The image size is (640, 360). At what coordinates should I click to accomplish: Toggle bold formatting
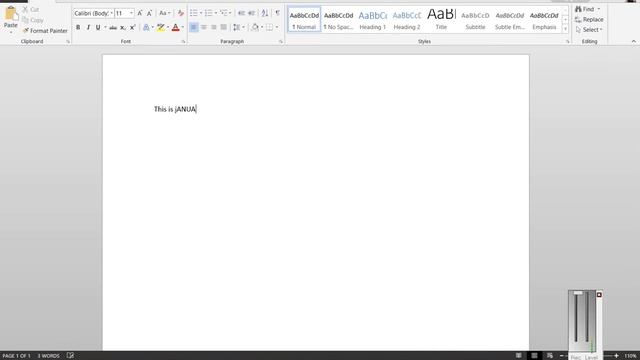point(78,27)
